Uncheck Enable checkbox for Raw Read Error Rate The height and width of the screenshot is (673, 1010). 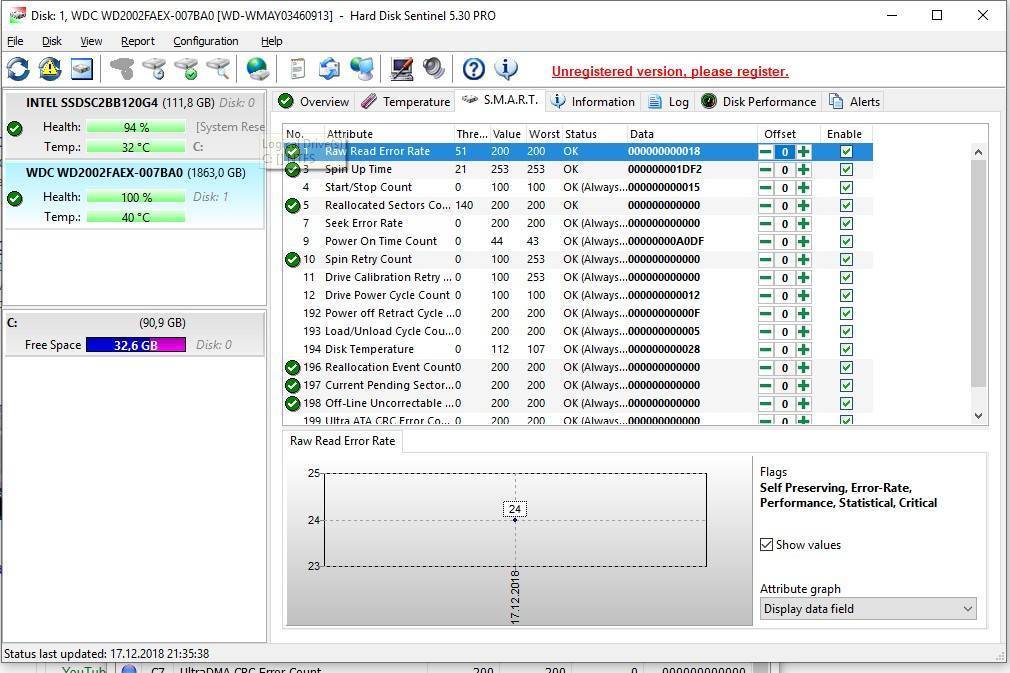[846, 152]
